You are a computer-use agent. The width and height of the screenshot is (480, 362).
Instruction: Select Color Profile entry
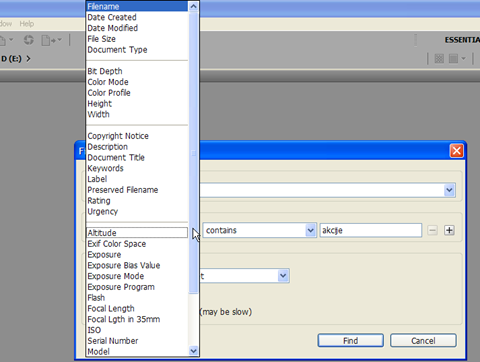[137, 93]
